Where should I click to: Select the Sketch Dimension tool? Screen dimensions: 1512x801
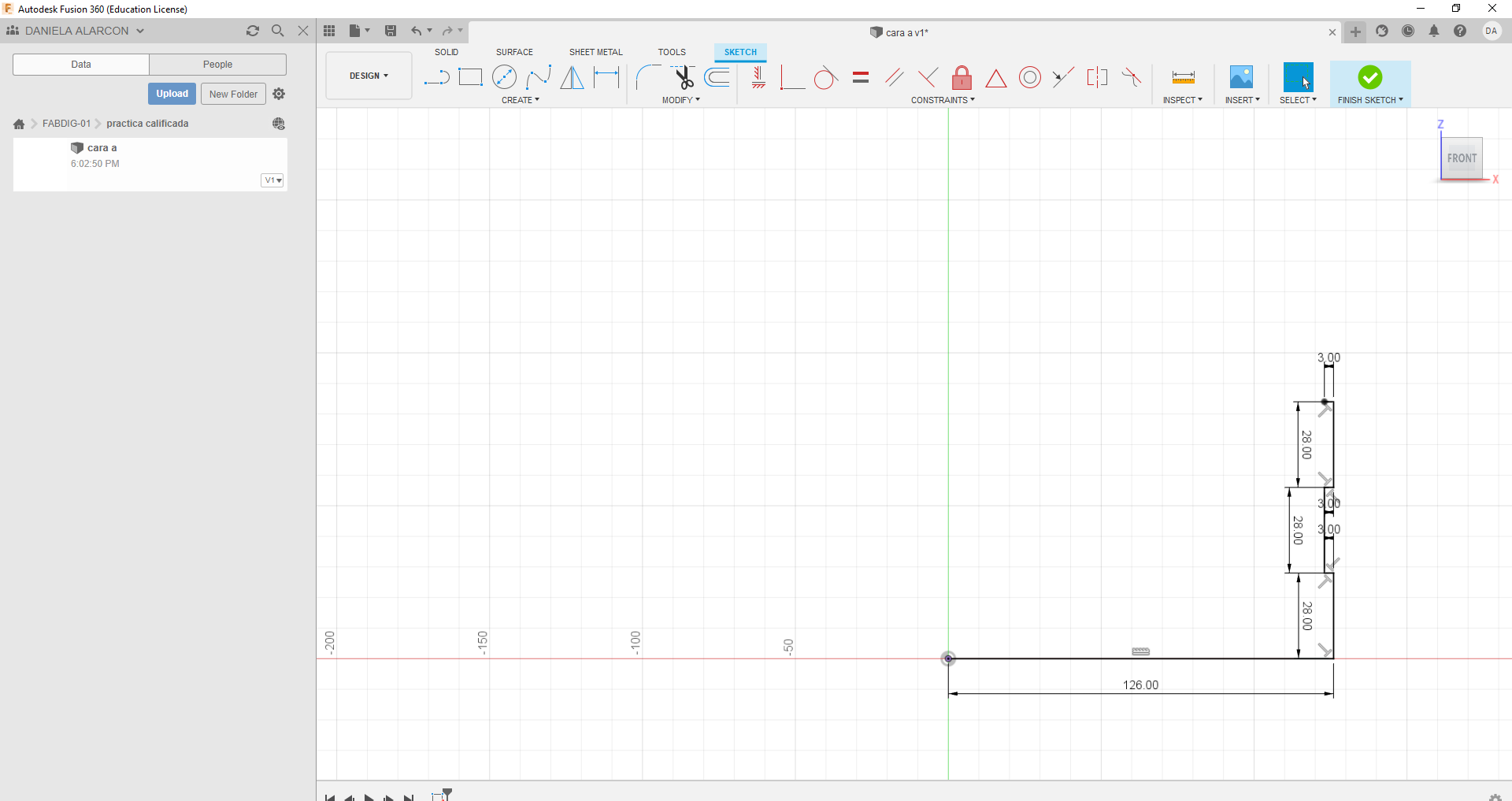tap(606, 77)
